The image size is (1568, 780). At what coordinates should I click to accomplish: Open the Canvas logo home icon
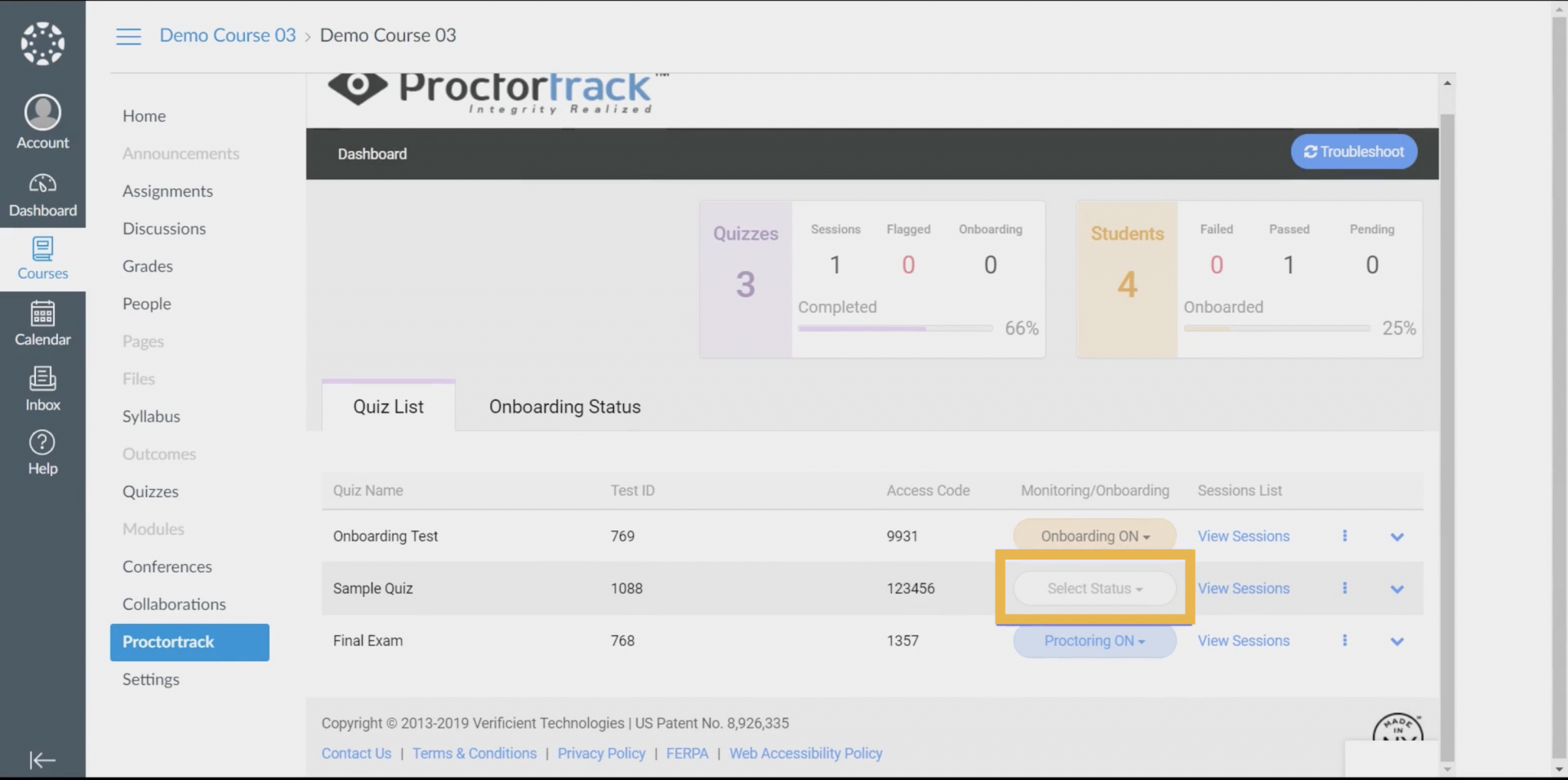click(x=43, y=44)
